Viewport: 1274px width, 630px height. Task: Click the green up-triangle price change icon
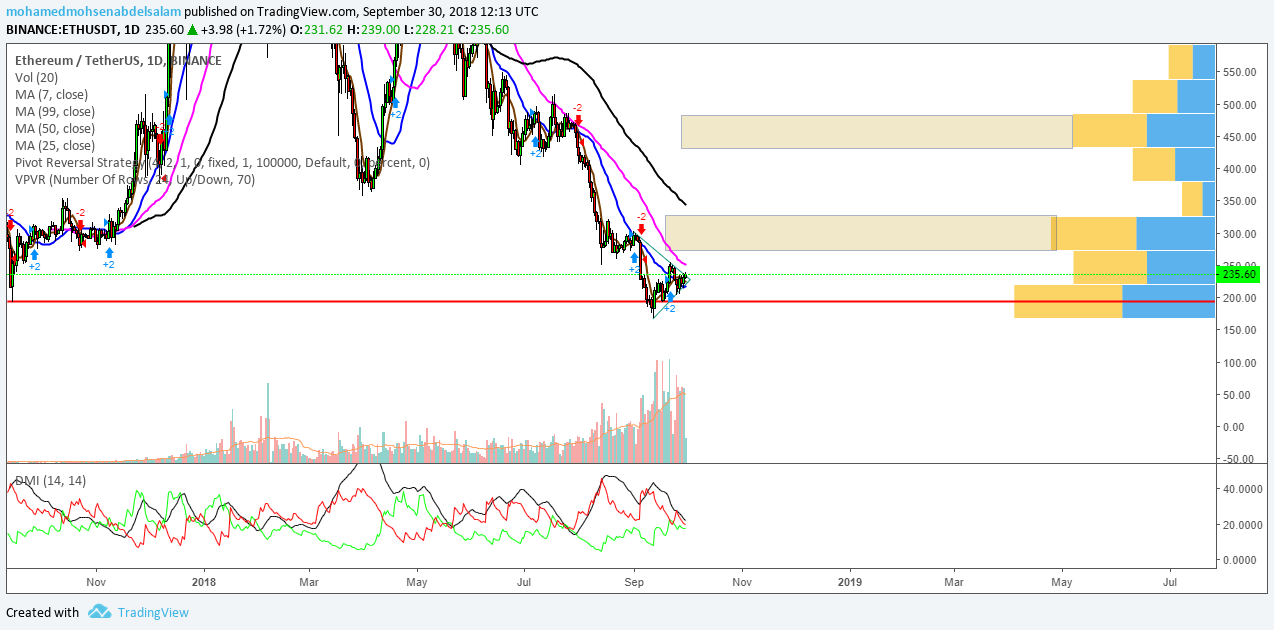coord(191,29)
